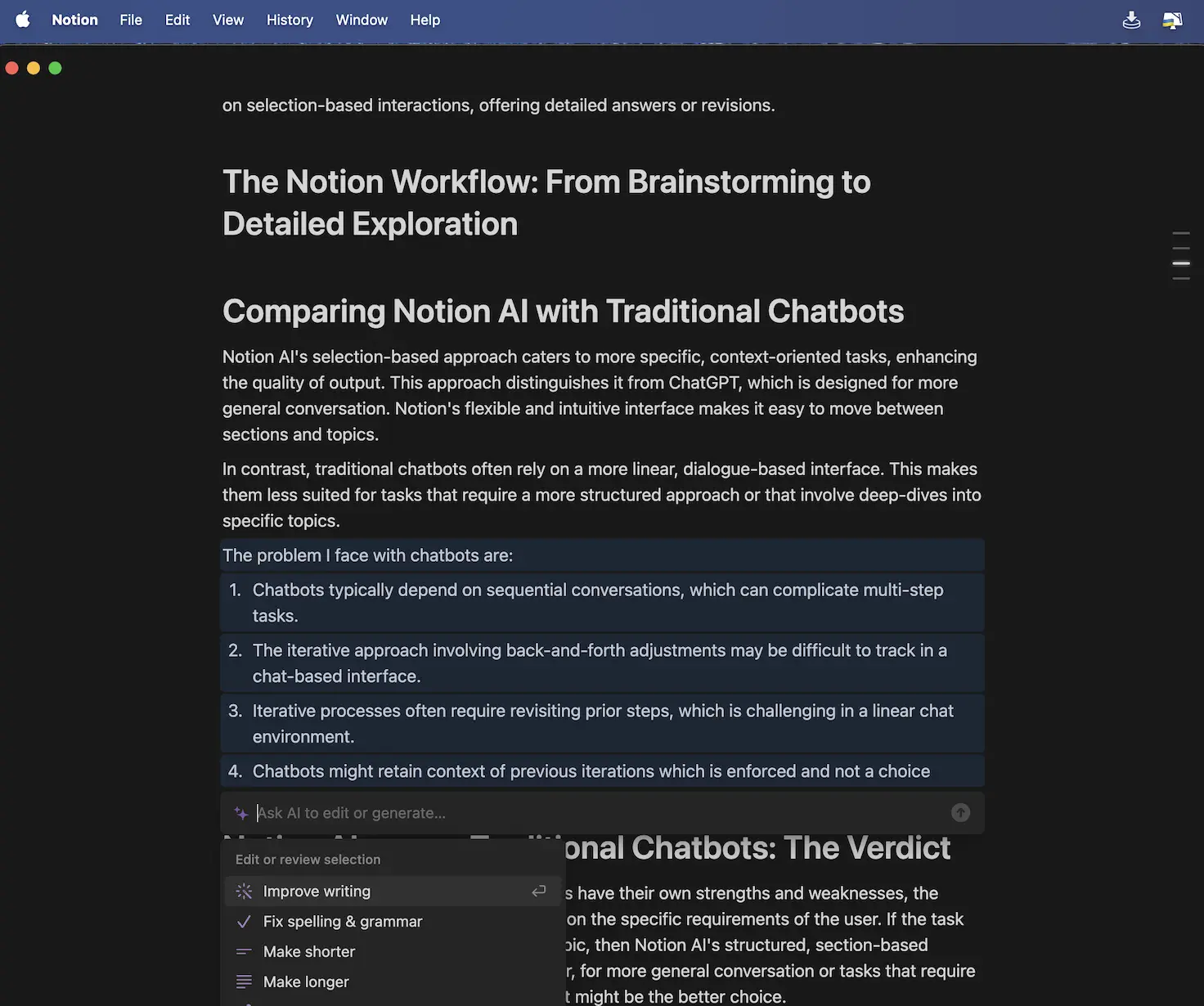The width and height of the screenshot is (1204, 1006).
Task: Select Make longer option
Action: pos(392,982)
